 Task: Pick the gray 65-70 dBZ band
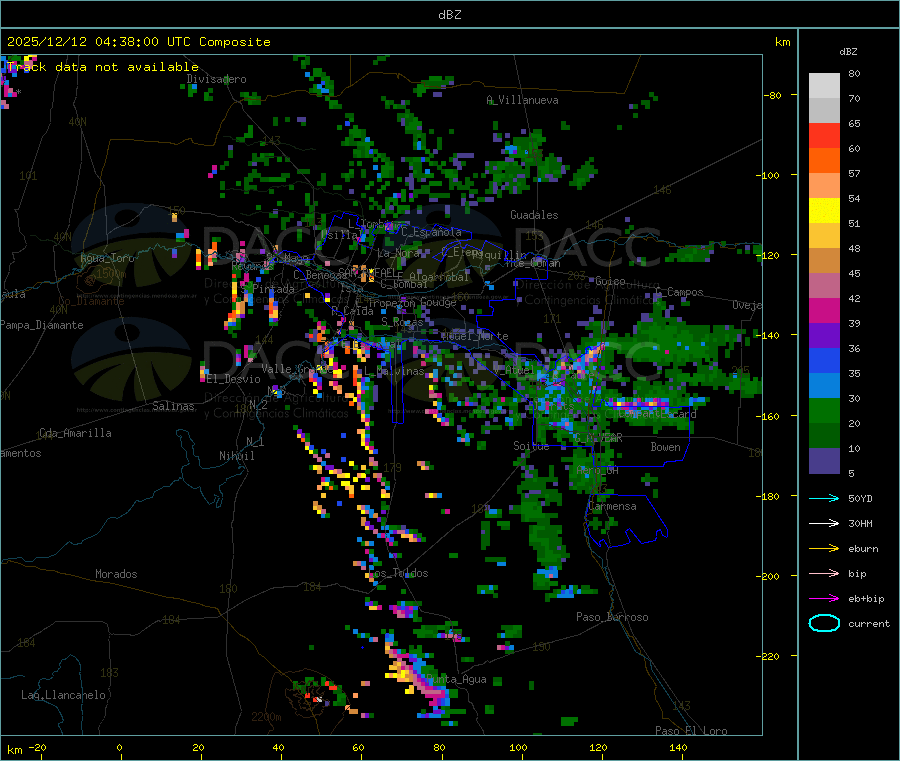click(824, 111)
